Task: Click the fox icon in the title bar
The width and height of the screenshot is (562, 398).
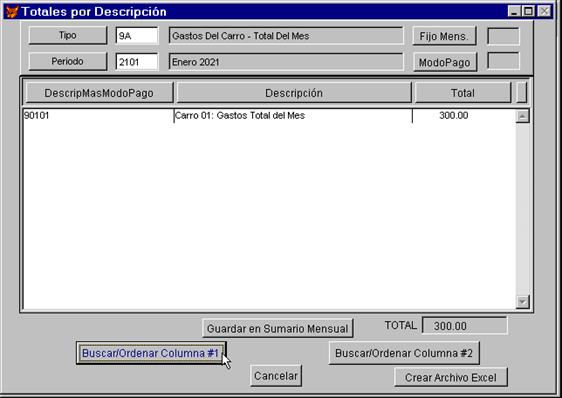Action: pos(12,11)
